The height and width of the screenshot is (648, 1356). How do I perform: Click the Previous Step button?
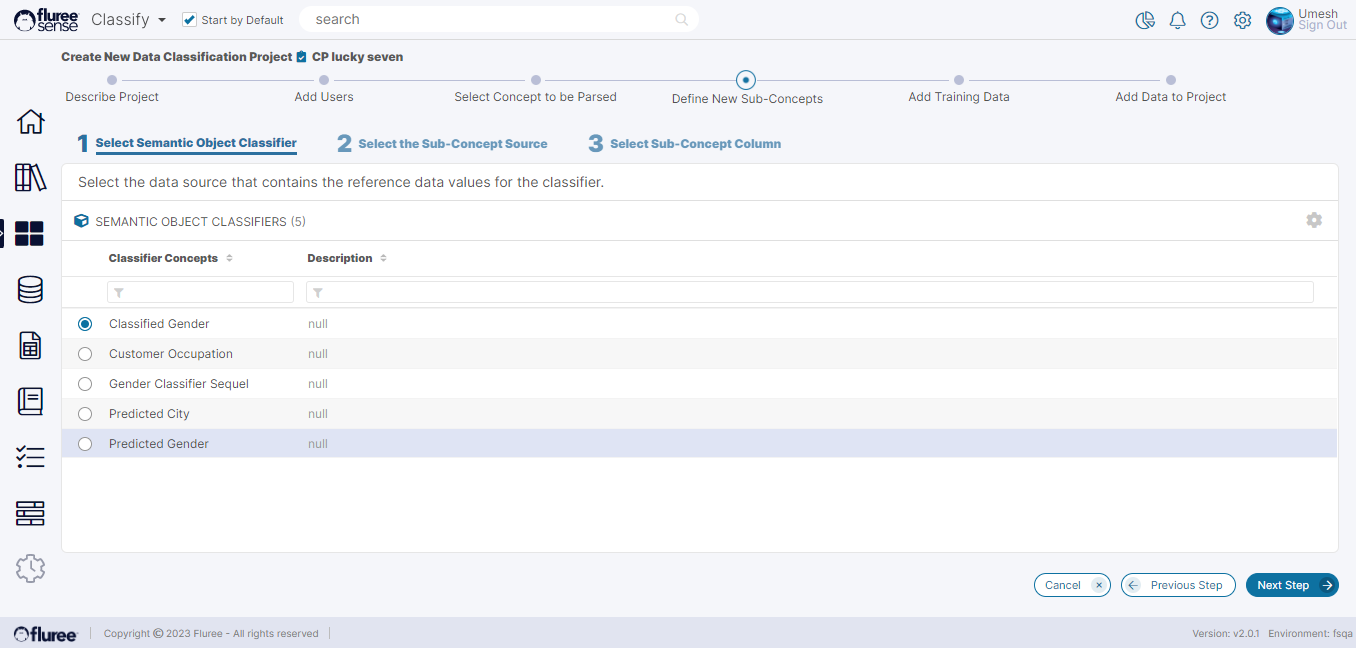pyautogui.click(x=1178, y=585)
